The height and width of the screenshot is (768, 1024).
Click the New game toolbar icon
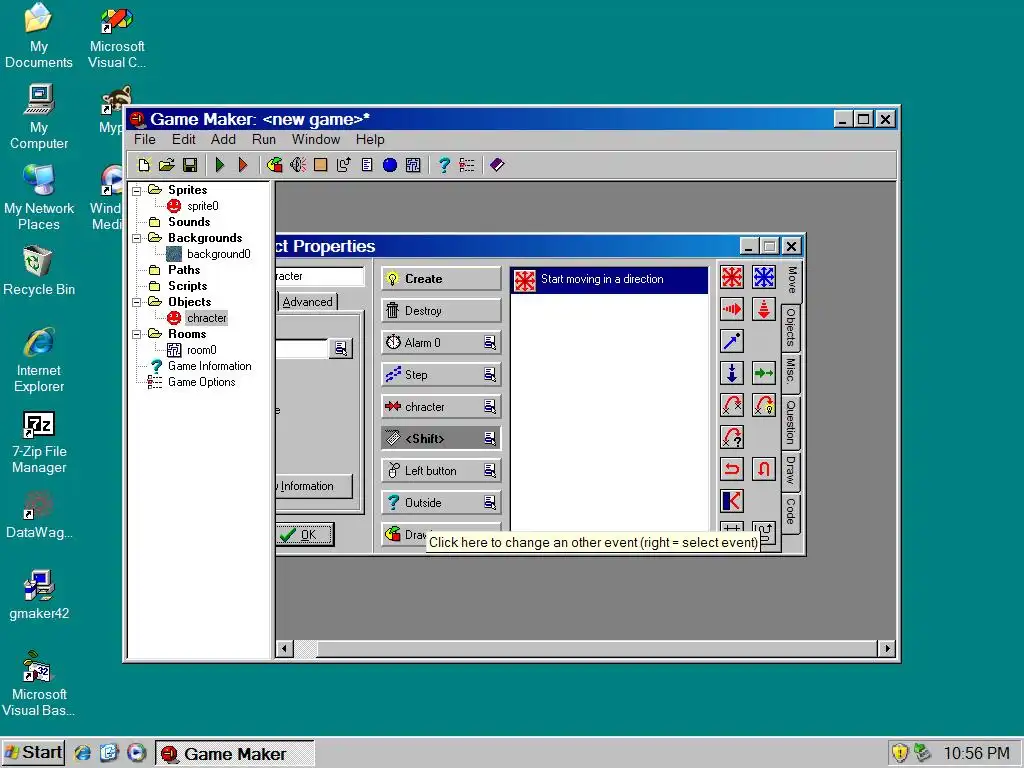pos(144,165)
